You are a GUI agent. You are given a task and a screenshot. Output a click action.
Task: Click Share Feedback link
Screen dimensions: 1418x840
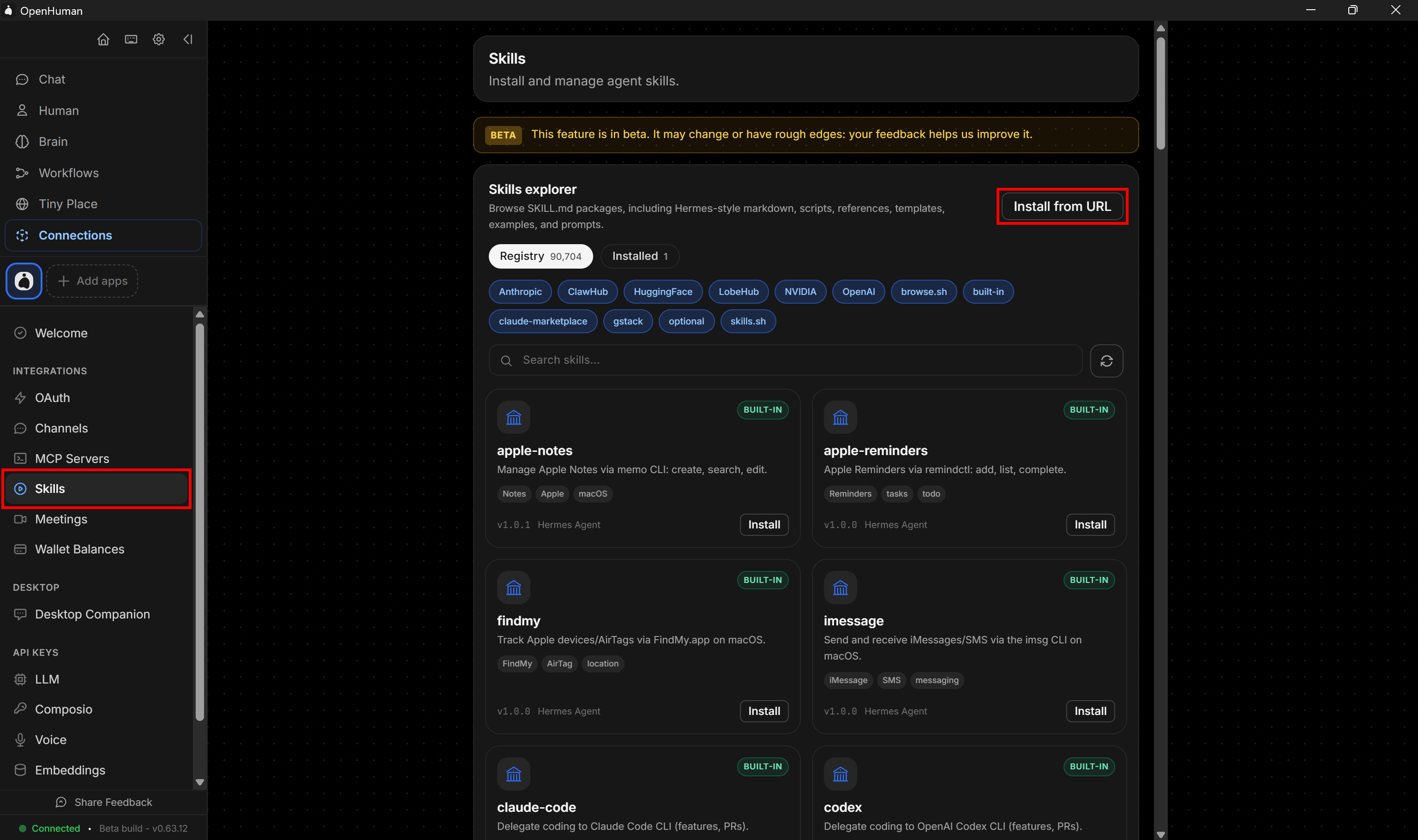(x=103, y=802)
